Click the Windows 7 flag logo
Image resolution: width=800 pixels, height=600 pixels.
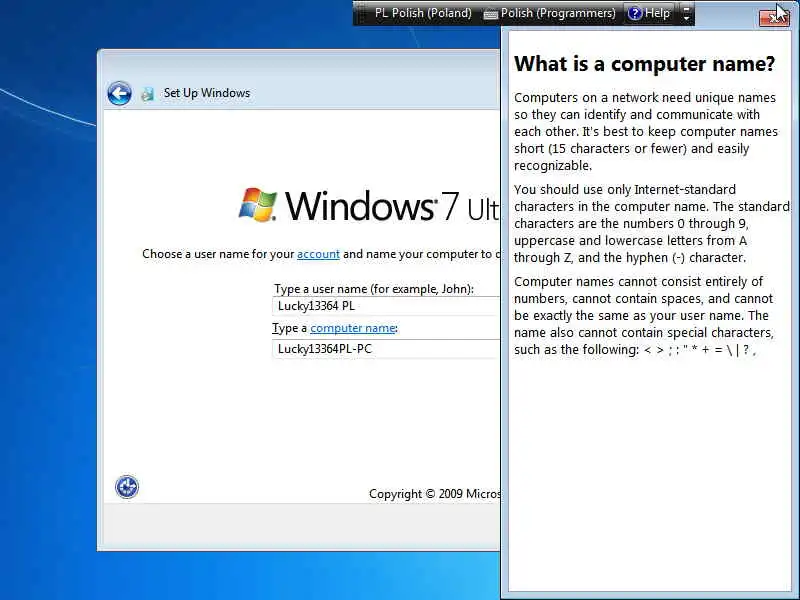[258, 205]
